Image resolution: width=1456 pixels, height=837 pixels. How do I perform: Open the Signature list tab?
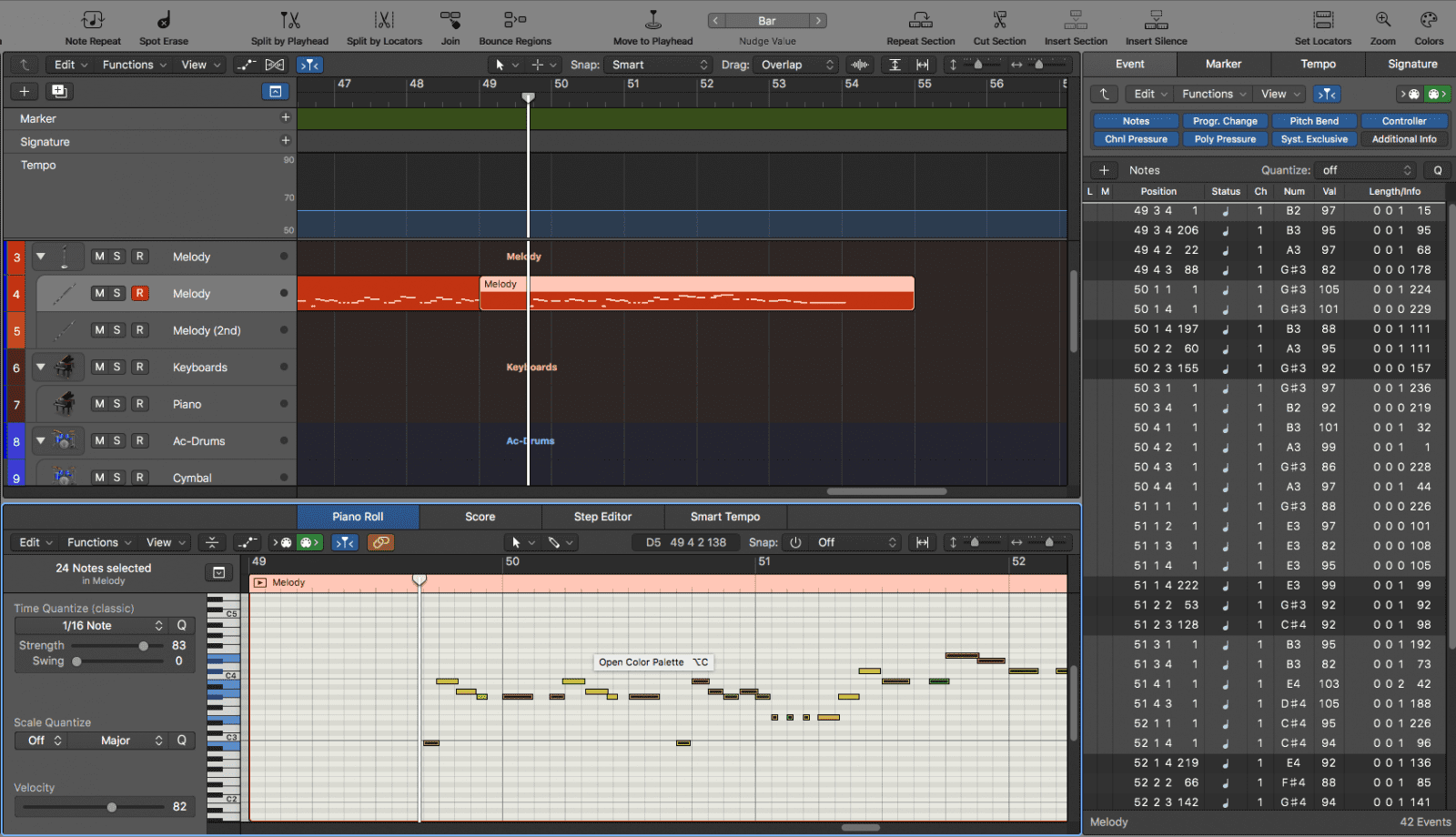pos(1412,64)
